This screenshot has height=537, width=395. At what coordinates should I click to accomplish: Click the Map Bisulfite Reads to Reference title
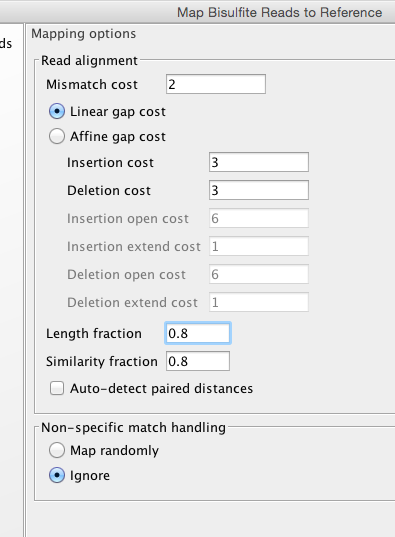tap(280, 13)
